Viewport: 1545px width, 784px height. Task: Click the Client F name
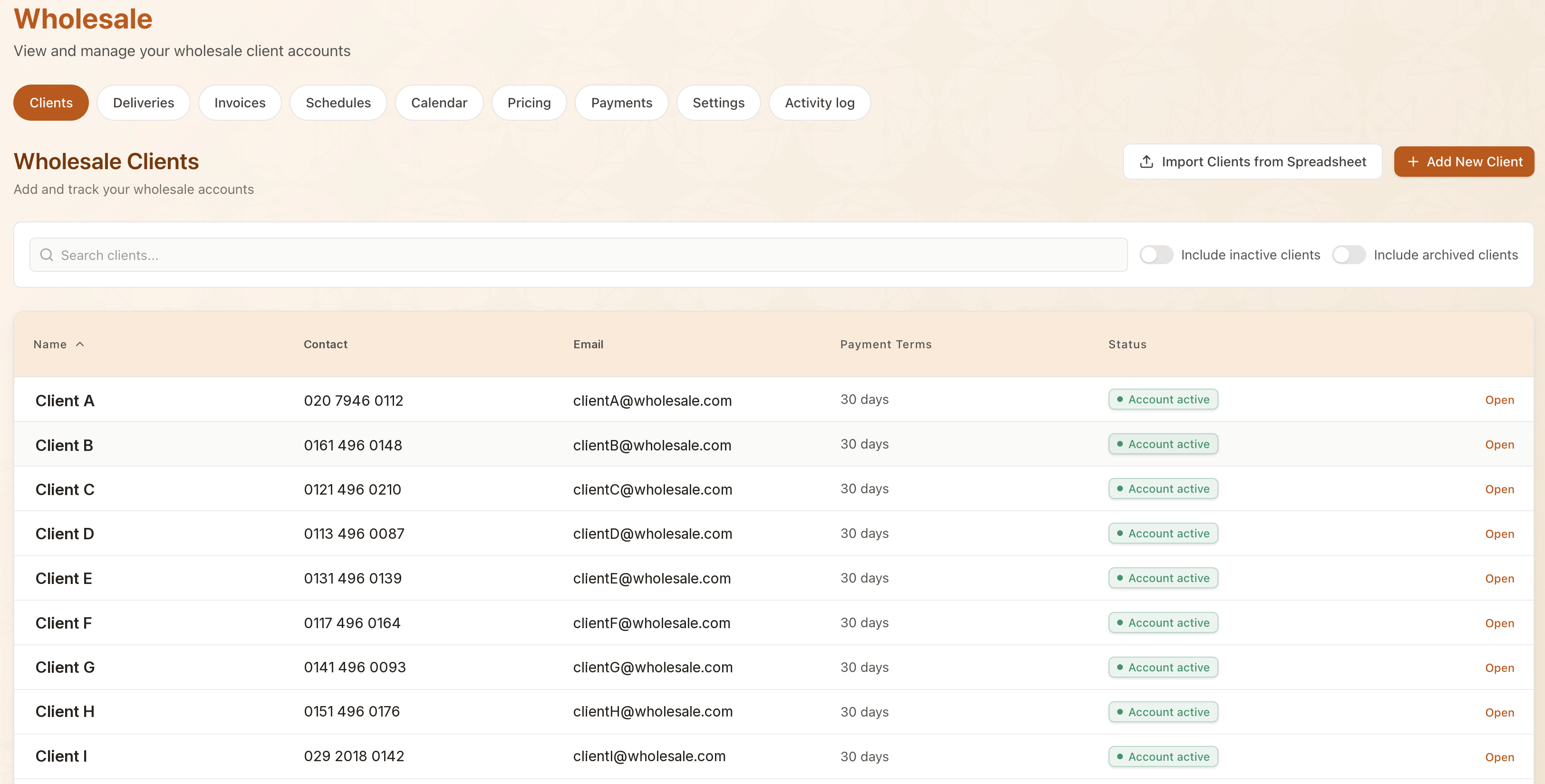point(64,623)
